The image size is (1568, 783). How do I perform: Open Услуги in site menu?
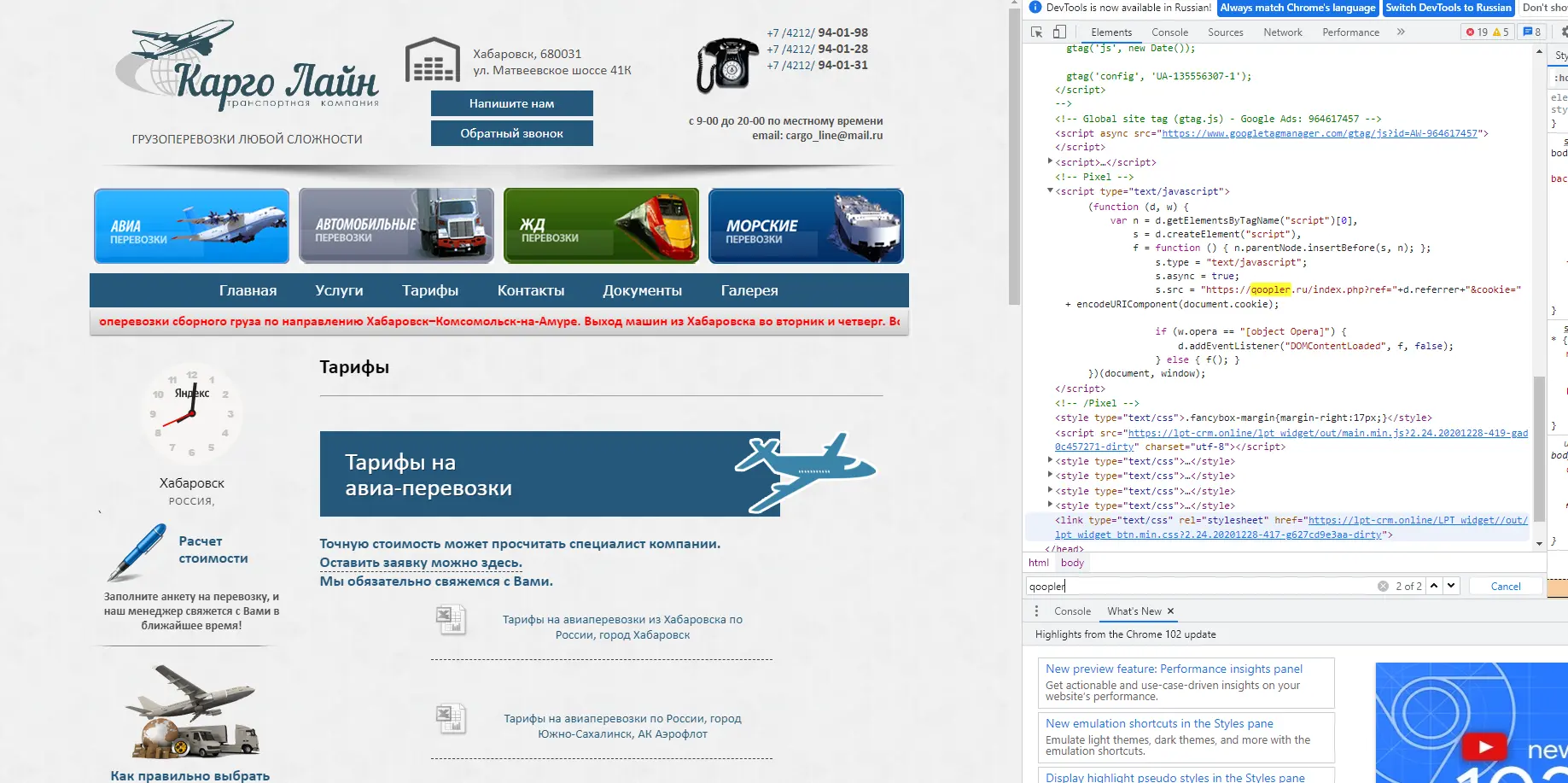point(339,290)
